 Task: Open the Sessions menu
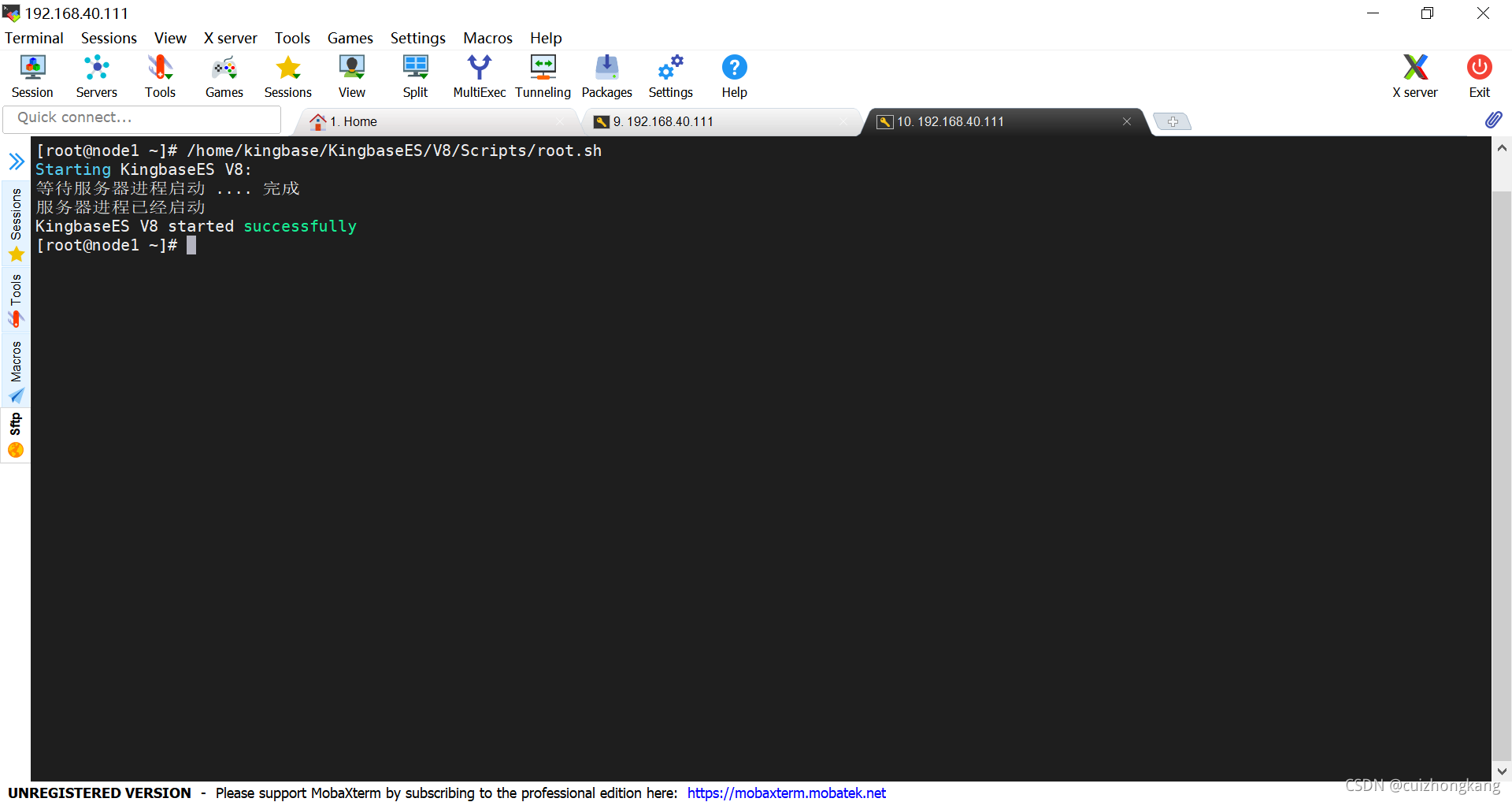[109, 38]
